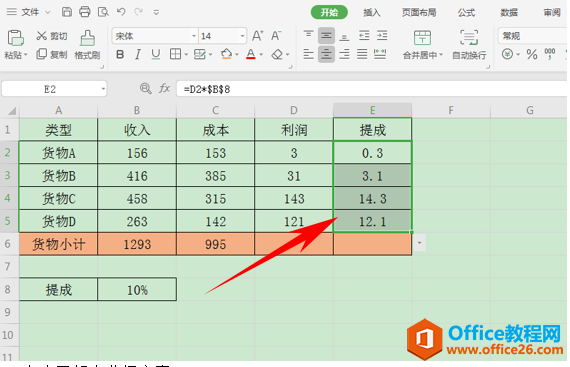Toggle Italic formatting
This screenshot has height=367, width=570.
pos(137,55)
